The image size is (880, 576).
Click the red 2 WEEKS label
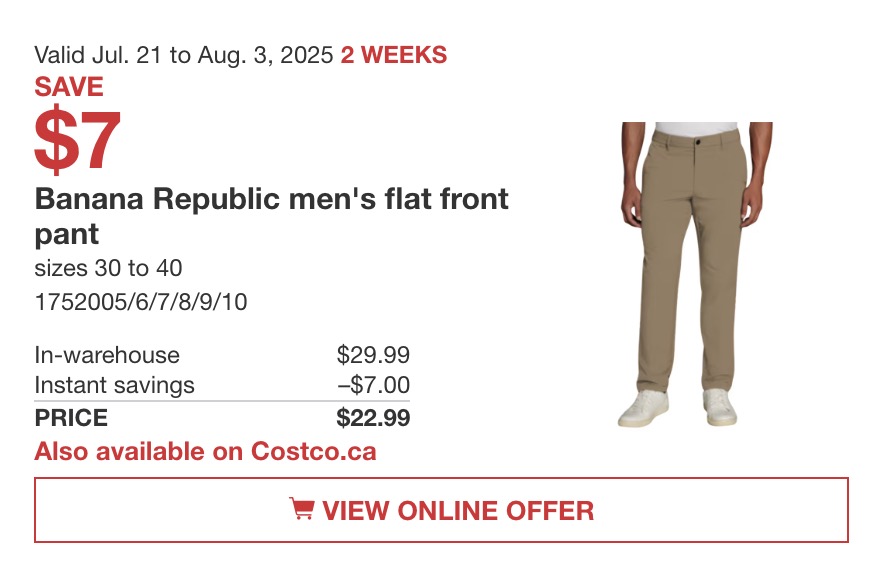click(393, 55)
